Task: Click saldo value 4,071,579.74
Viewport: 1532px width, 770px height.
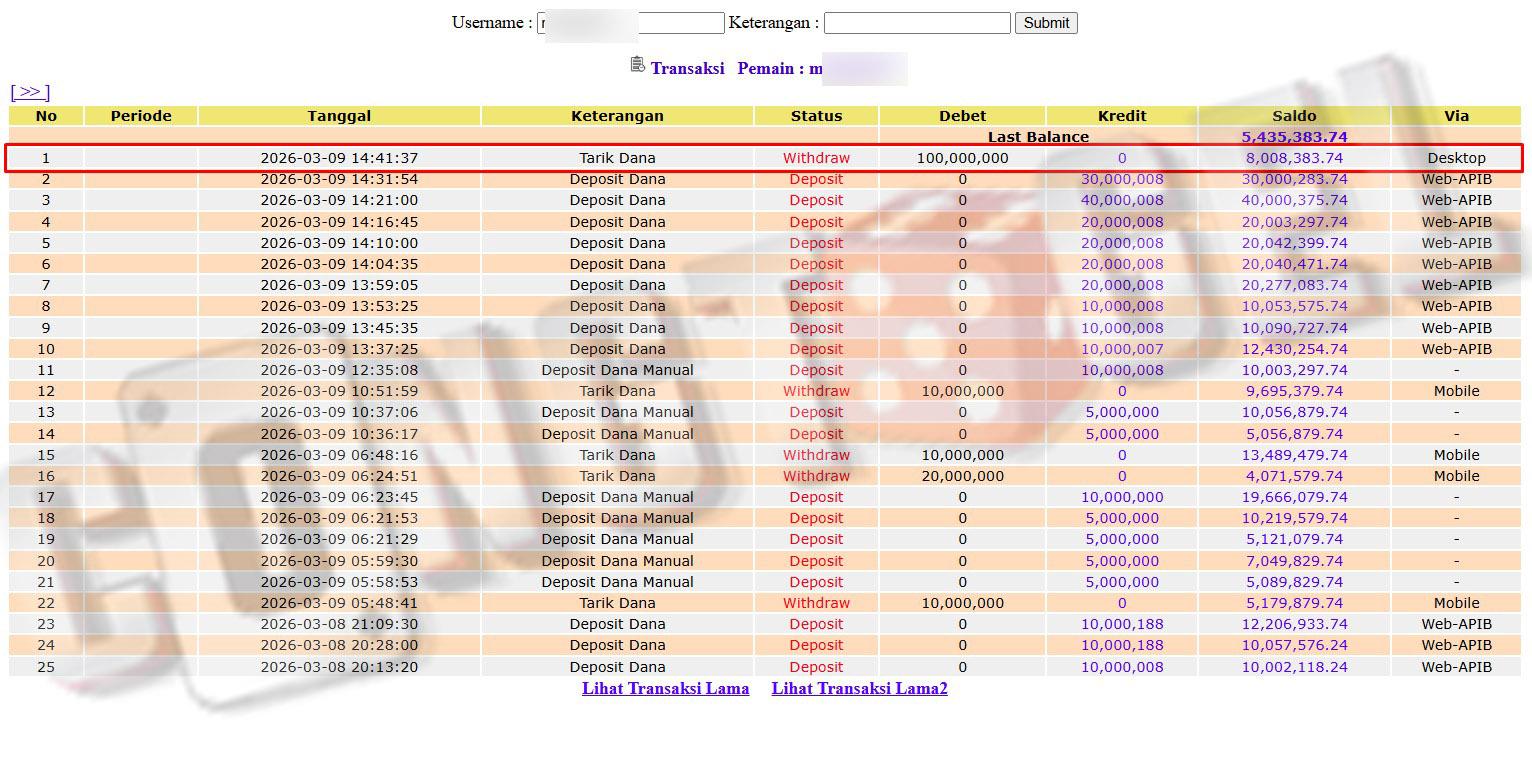Action: pyautogui.click(x=1296, y=476)
